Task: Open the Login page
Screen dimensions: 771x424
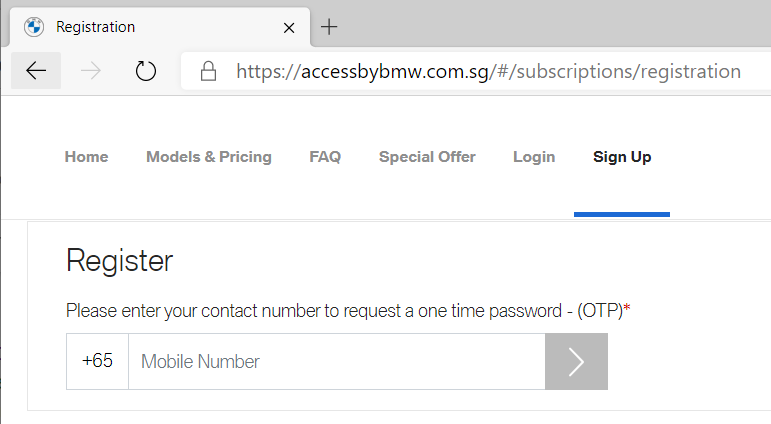Action: pyautogui.click(x=534, y=157)
